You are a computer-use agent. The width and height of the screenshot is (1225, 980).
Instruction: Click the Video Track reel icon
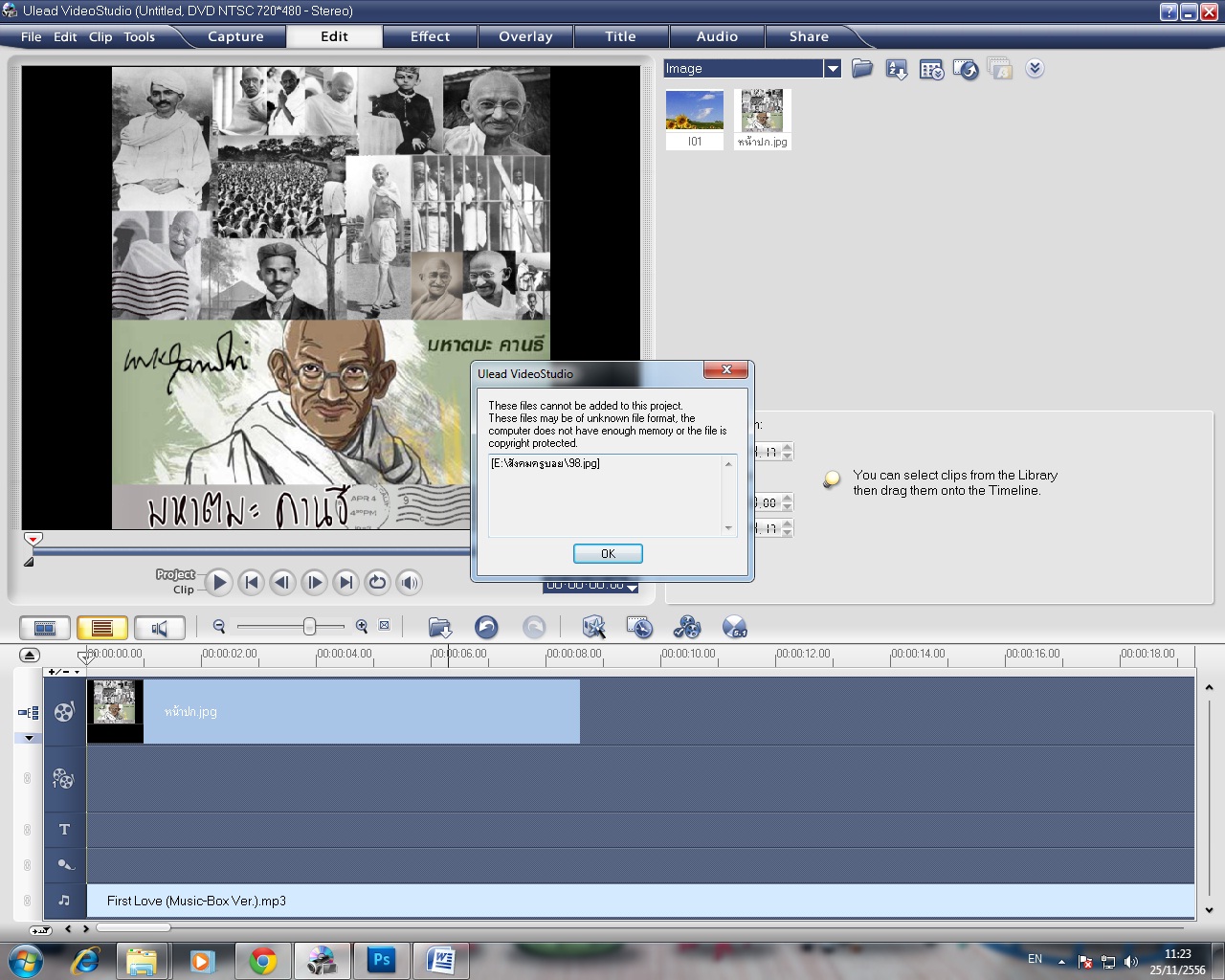click(x=64, y=711)
